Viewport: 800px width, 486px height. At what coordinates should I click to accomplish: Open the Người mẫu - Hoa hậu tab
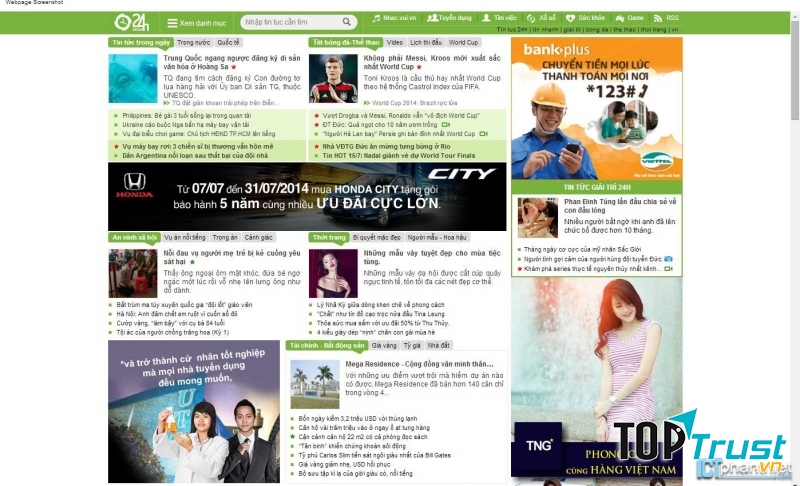(437, 238)
